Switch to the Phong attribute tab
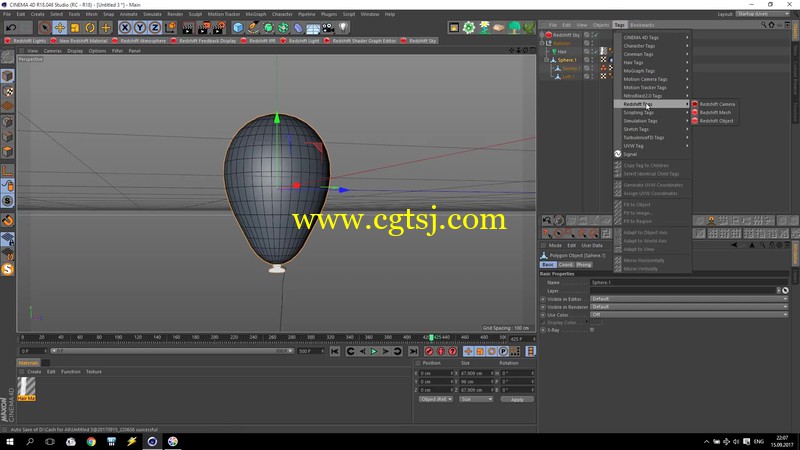The image size is (800, 450). 583,265
